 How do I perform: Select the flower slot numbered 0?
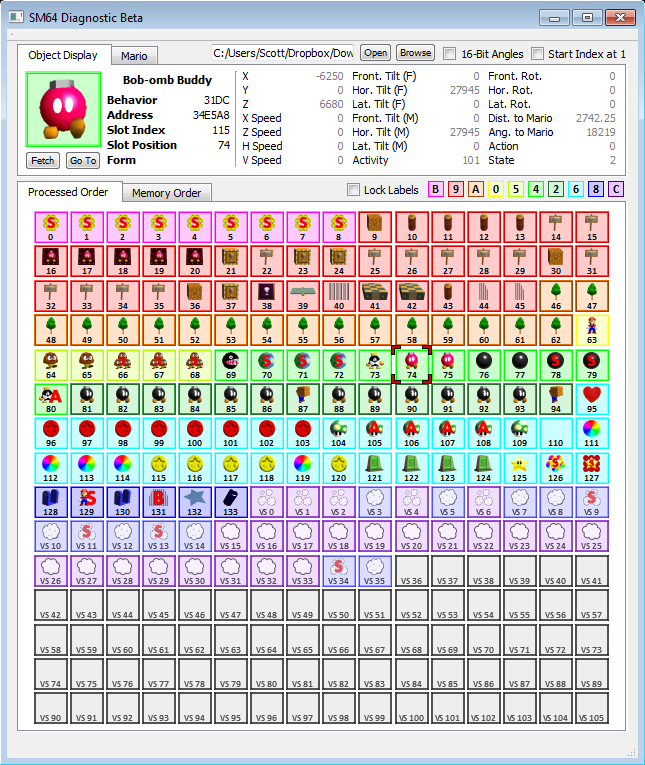[51, 227]
